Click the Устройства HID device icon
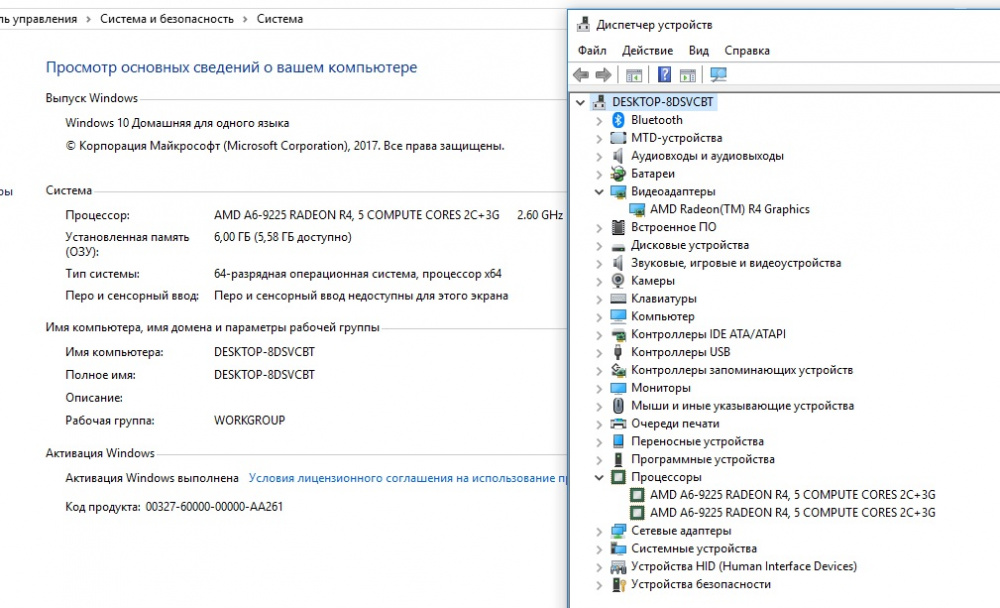The image size is (1000, 608). 618,567
